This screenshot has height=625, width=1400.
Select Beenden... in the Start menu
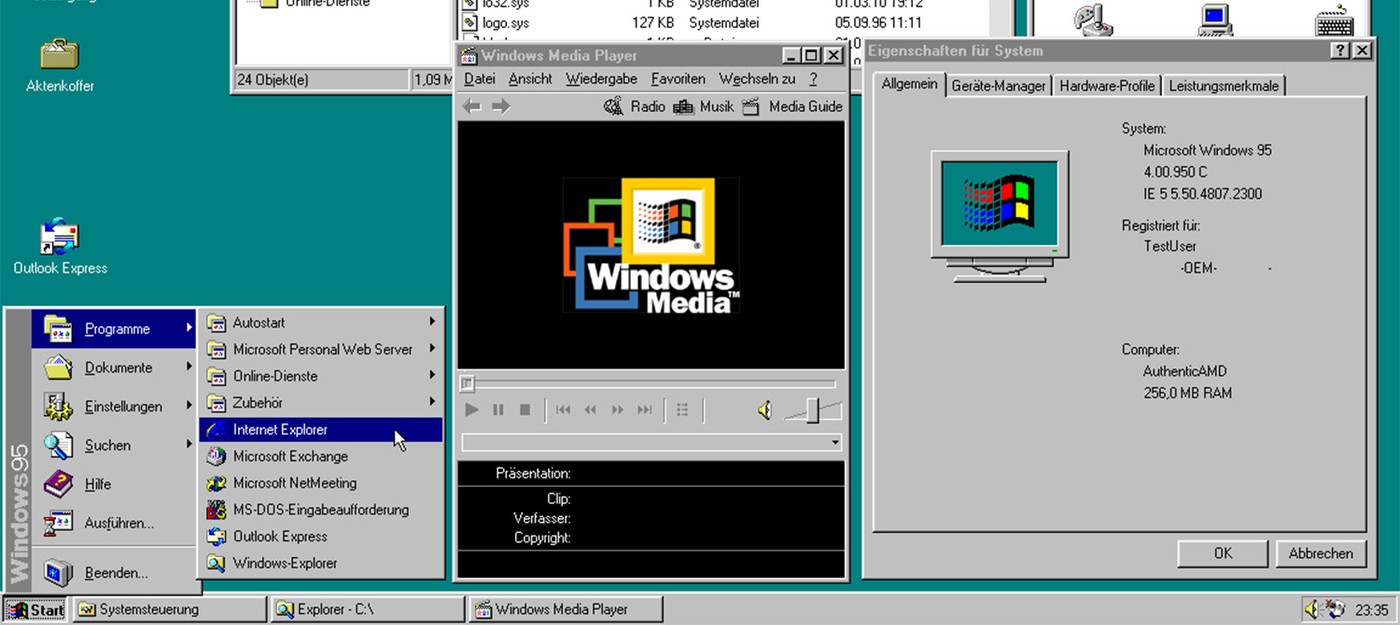click(113, 573)
